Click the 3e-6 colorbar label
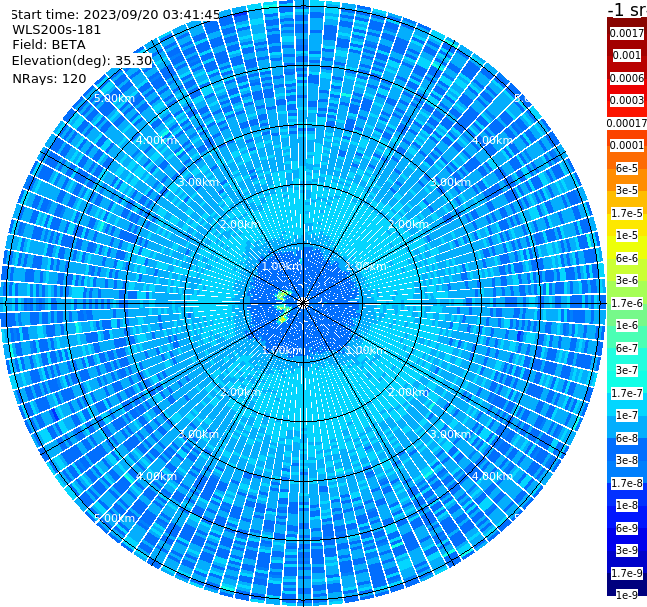This screenshot has width=647, height=607. [627, 280]
